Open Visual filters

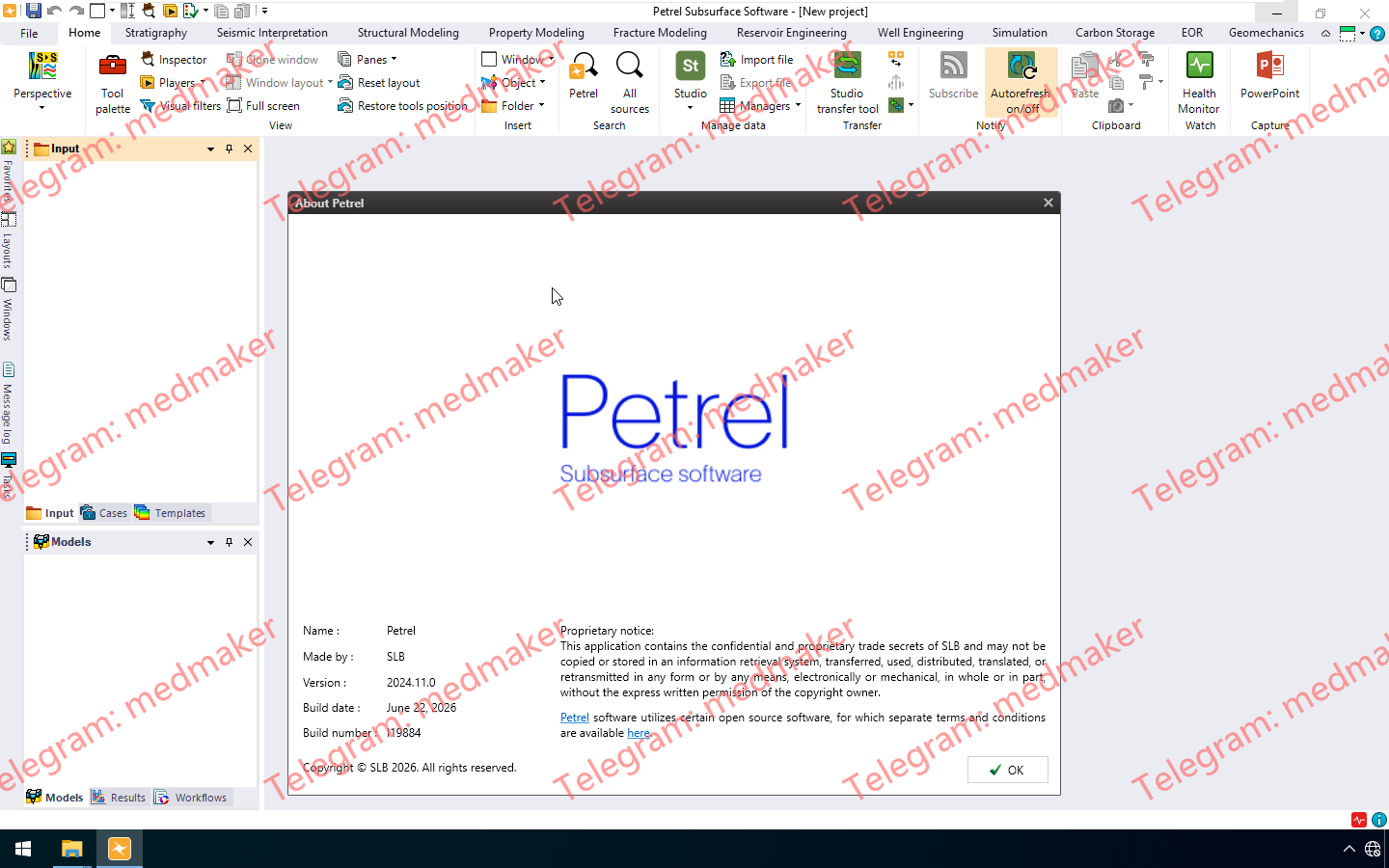pyautogui.click(x=180, y=106)
